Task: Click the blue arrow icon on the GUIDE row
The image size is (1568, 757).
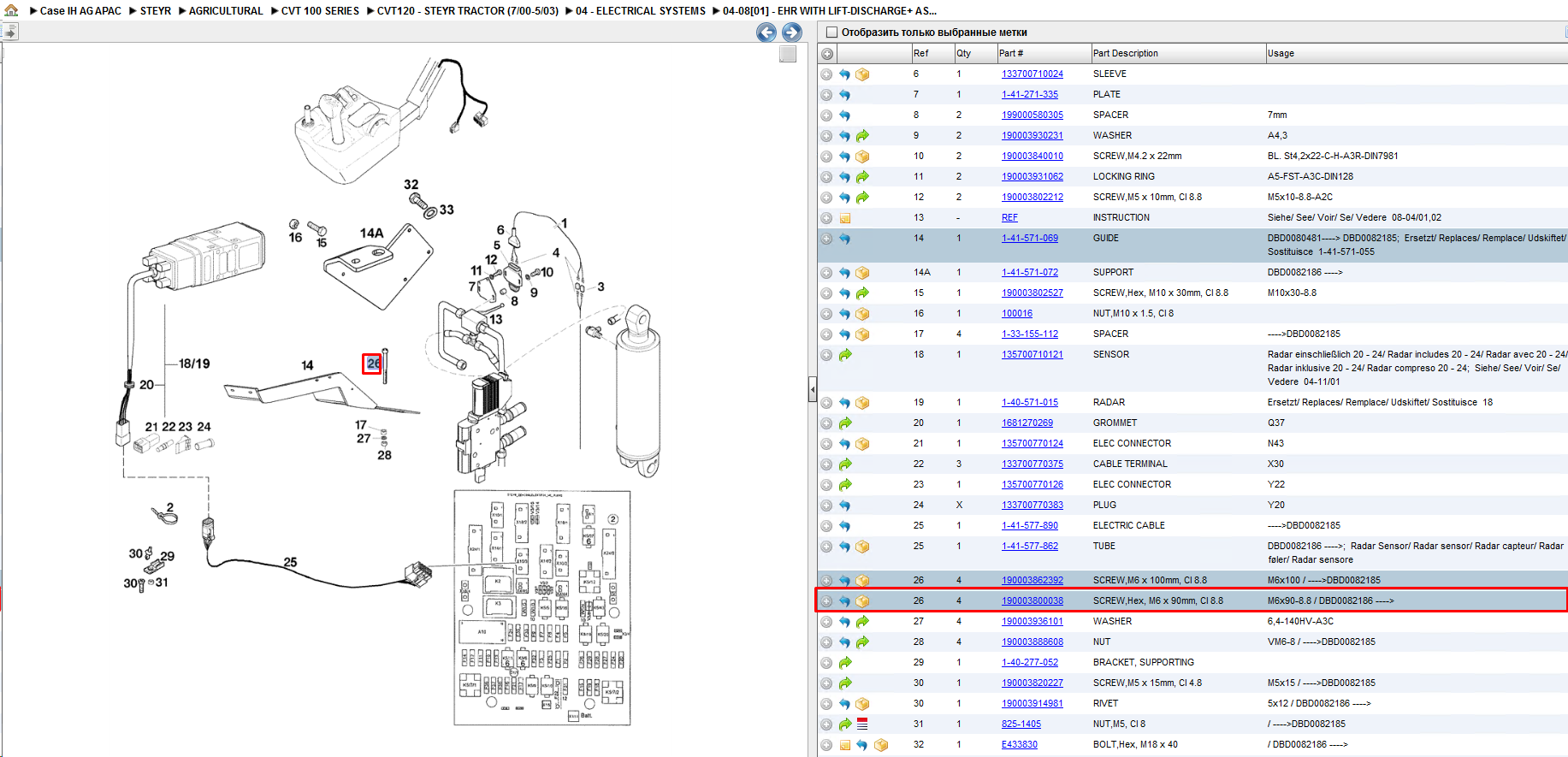Action: coord(844,239)
